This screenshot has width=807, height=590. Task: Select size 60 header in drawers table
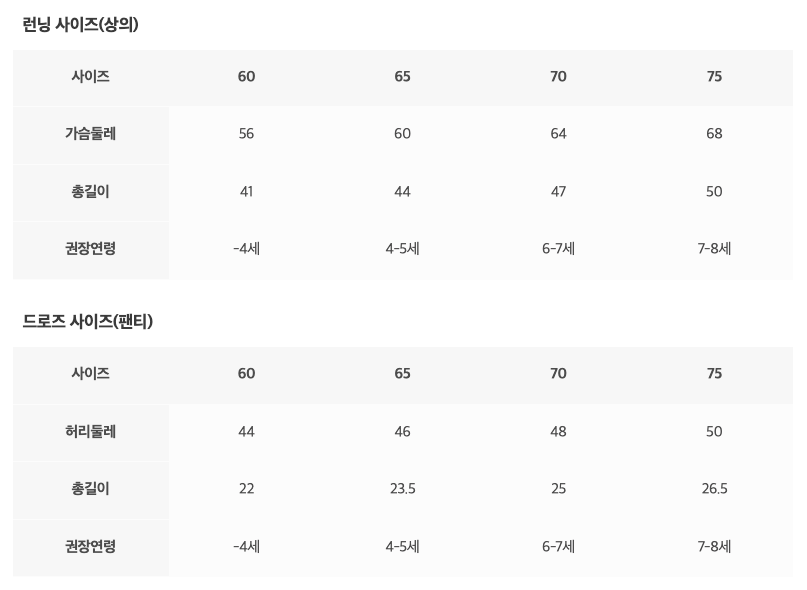(x=246, y=374)
